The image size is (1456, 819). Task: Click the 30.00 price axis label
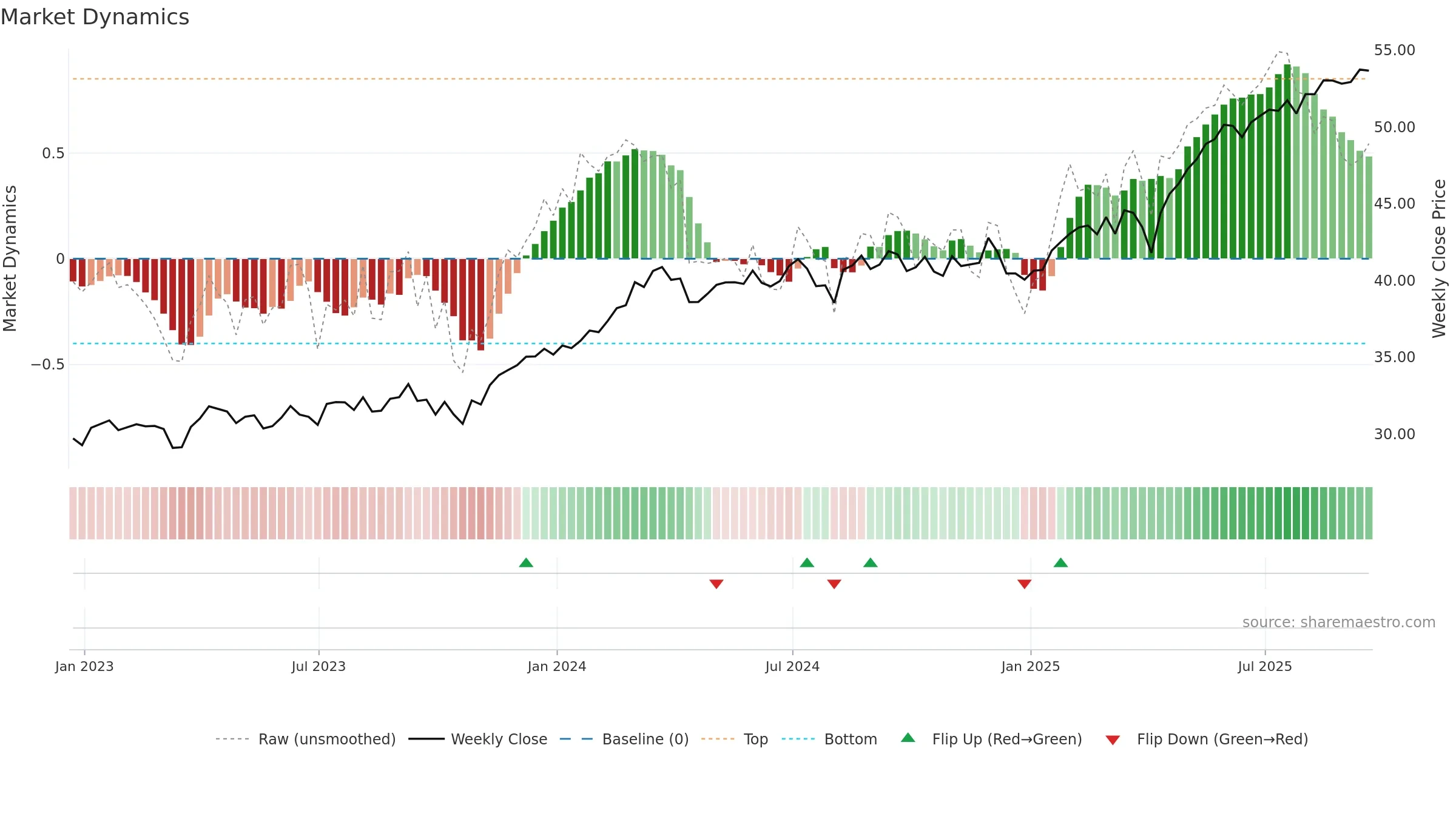(x=1395, y=434)
